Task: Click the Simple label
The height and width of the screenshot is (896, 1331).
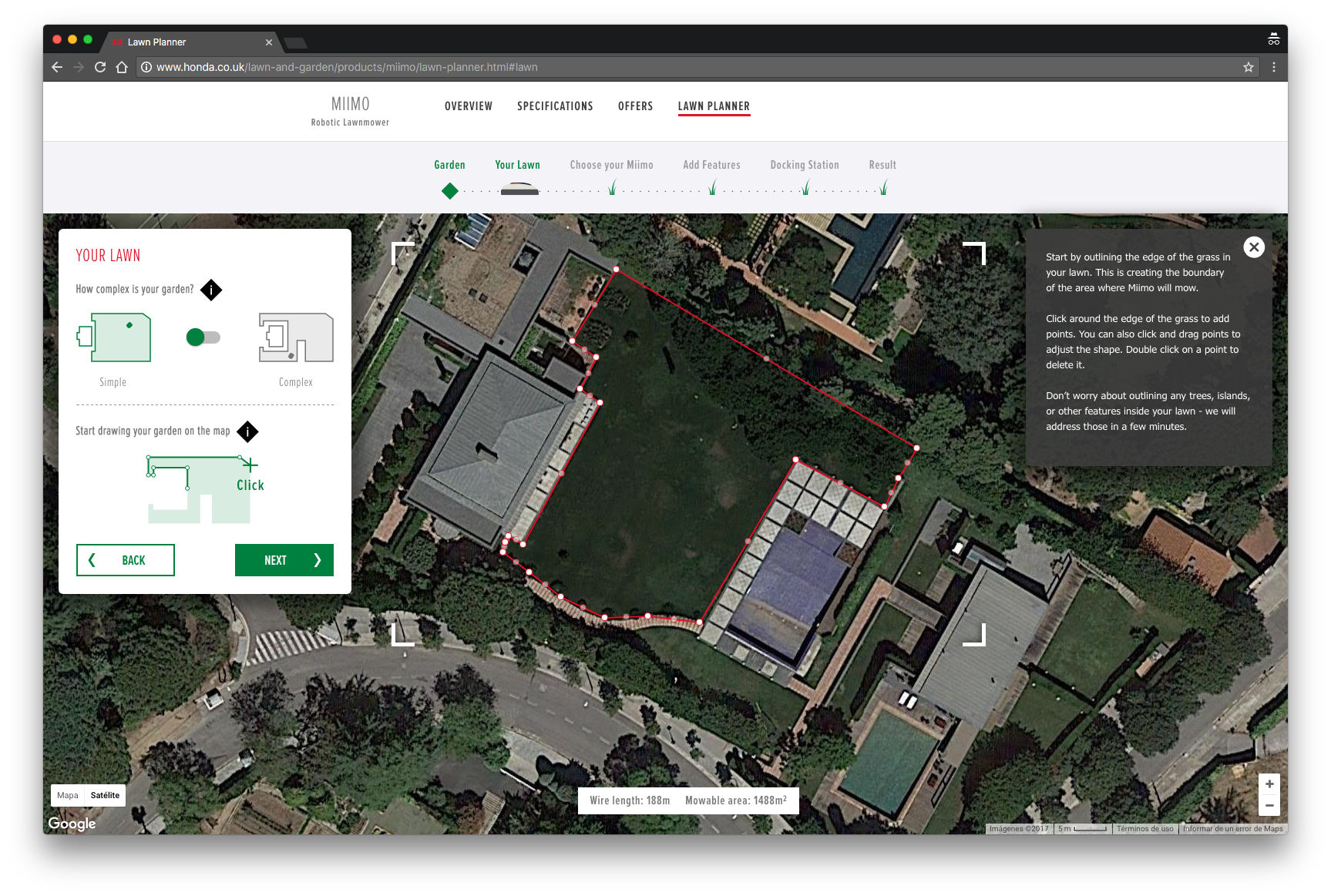Action: (x=113, y=382)
